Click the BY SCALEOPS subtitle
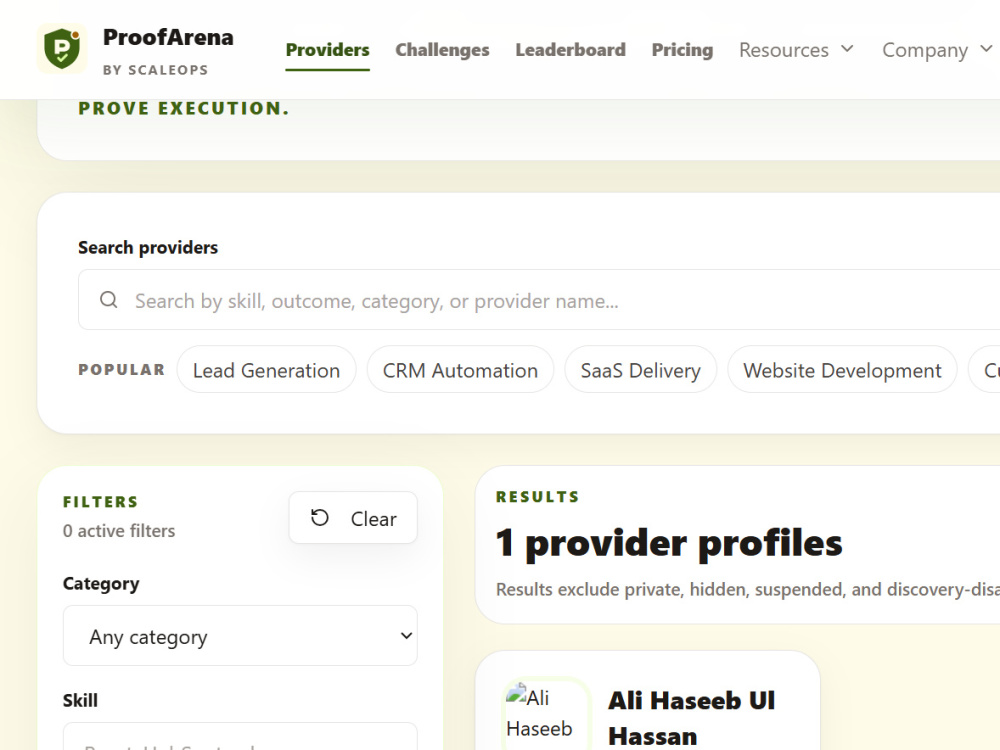The image size is (1000, 750). pos(156,70)
